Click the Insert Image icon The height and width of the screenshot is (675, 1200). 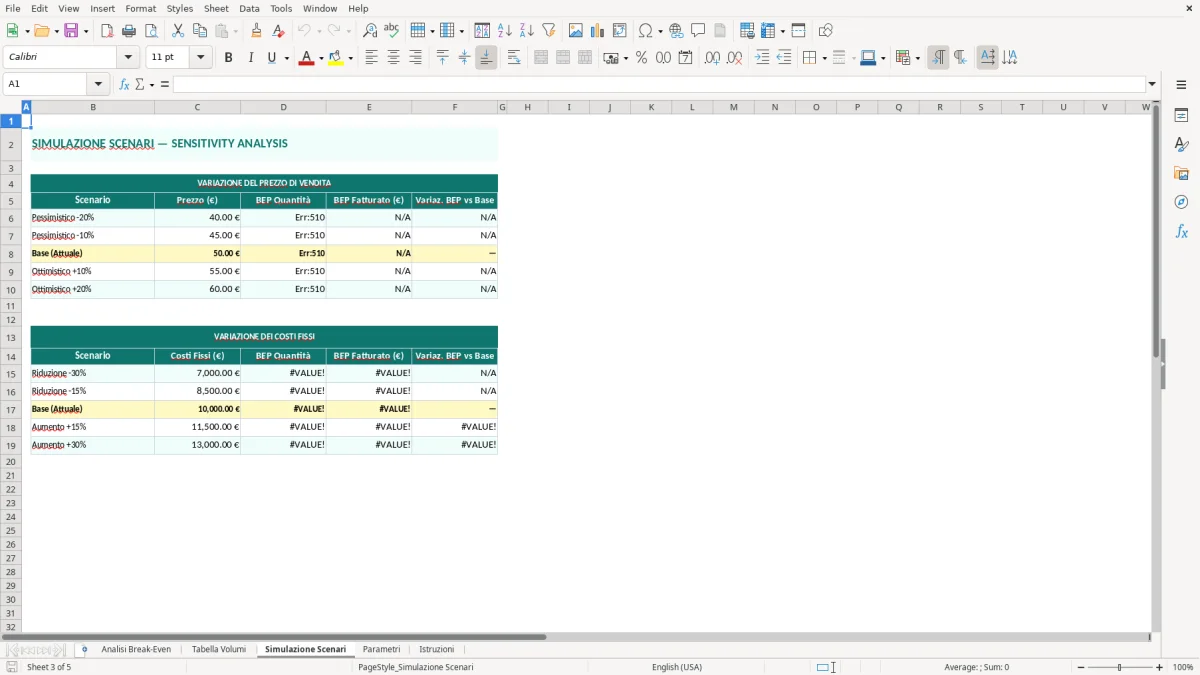576,31
